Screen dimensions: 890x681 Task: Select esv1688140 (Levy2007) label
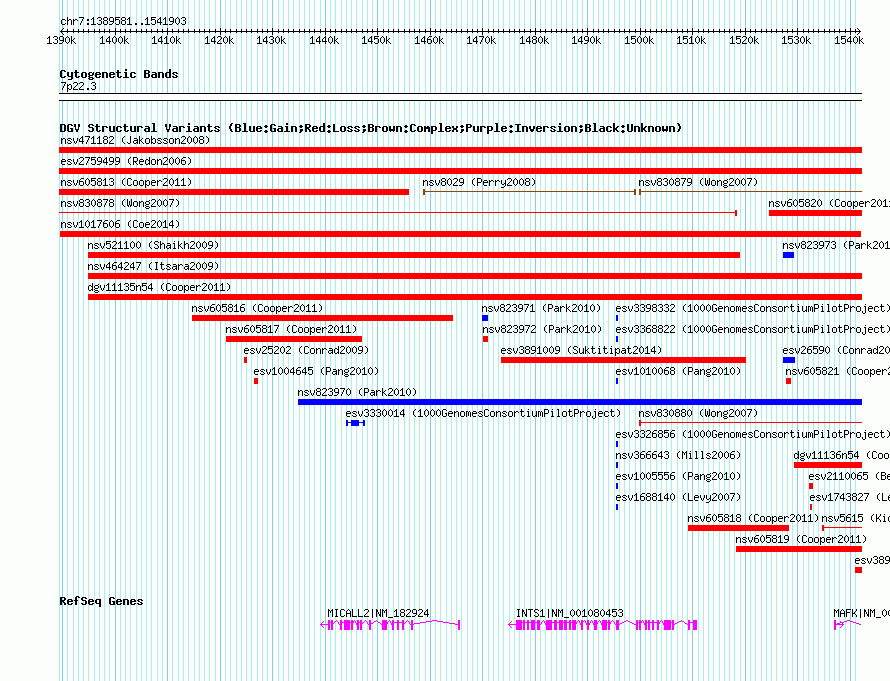click(x=678, y=497)
